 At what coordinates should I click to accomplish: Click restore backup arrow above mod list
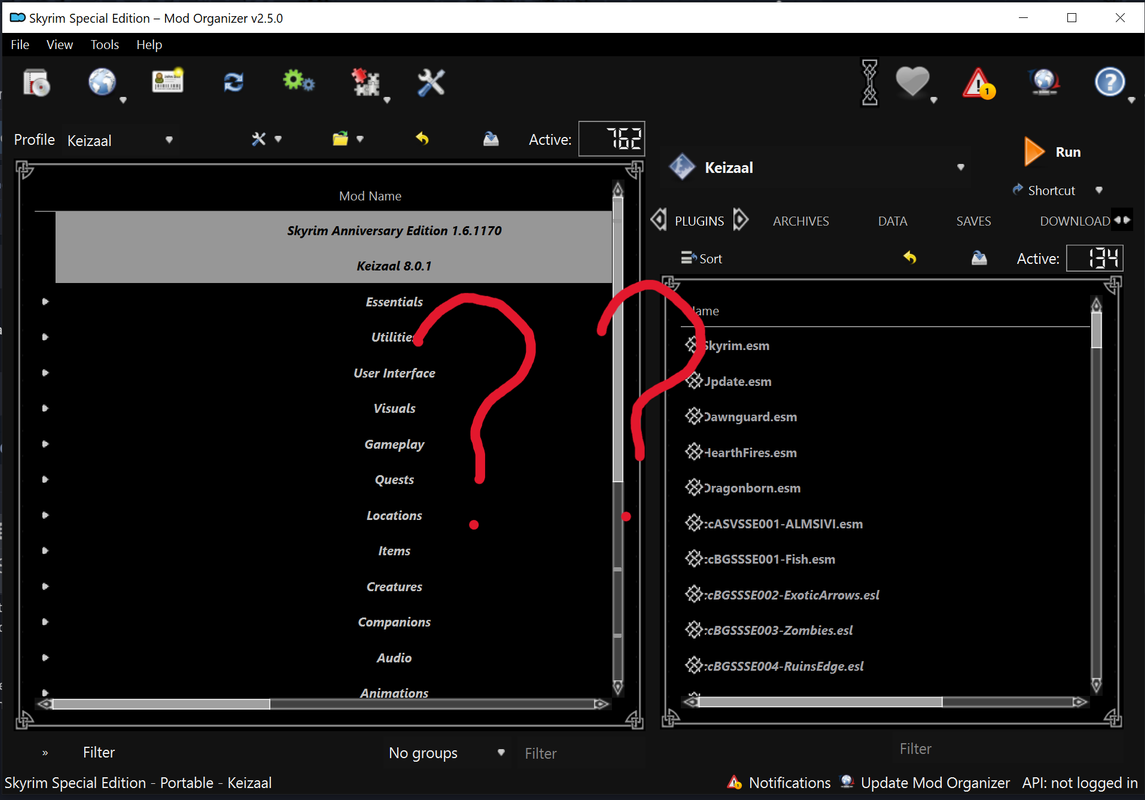[x=422, y=138]
